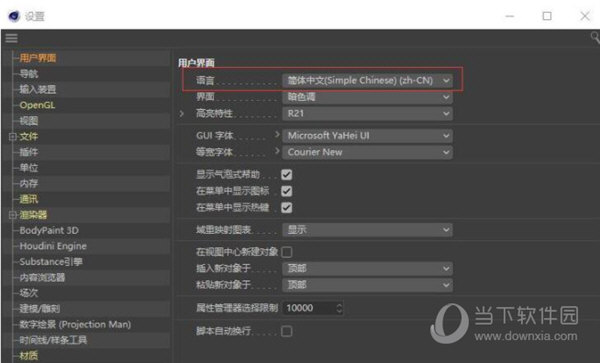
Task: Select 材质 in the category tree
Action: coord(29,356)
